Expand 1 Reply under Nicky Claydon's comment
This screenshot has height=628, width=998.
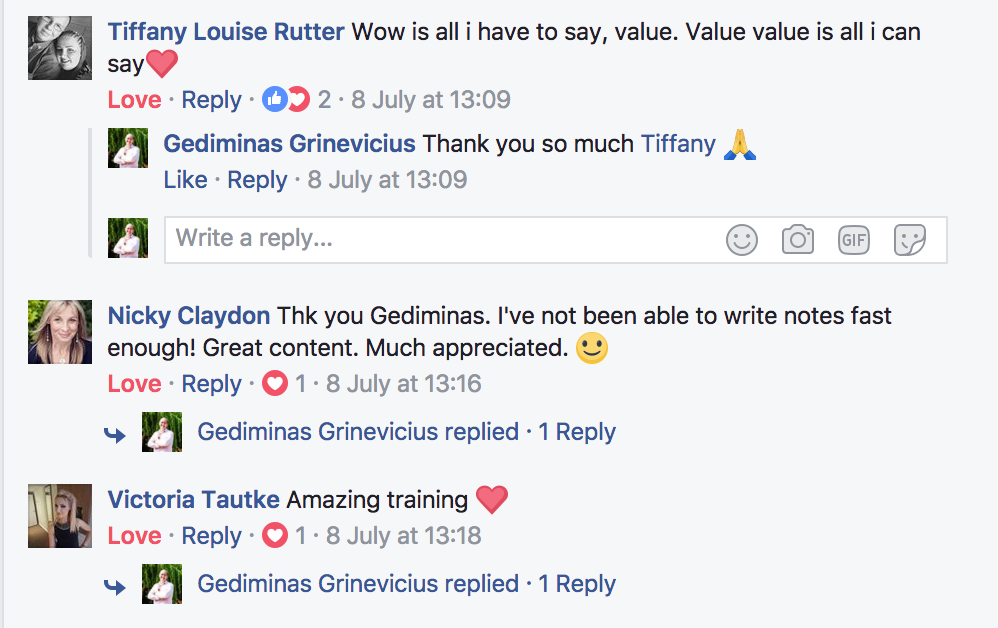(577, 432)
